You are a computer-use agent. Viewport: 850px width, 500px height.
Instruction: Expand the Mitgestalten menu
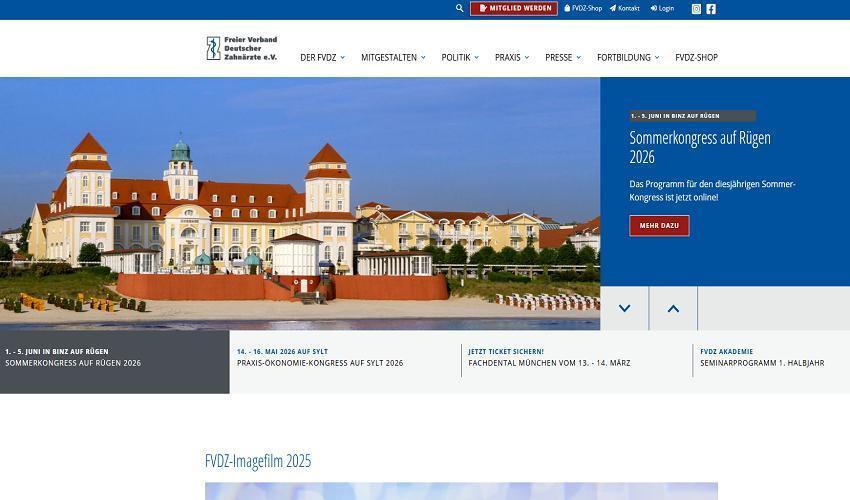[394, 57]
